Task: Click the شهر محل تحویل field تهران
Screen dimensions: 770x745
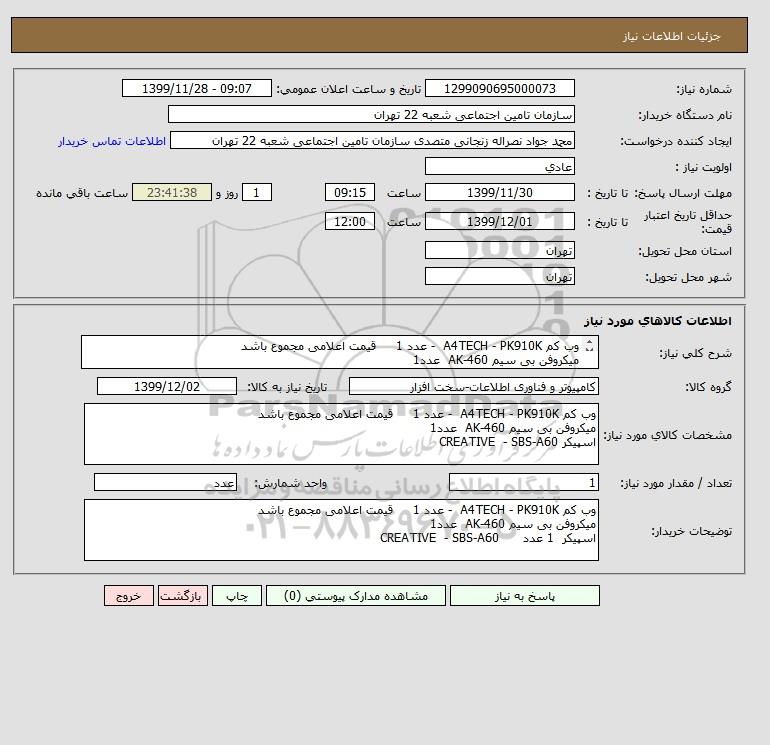Action: (x=500, y=276)
